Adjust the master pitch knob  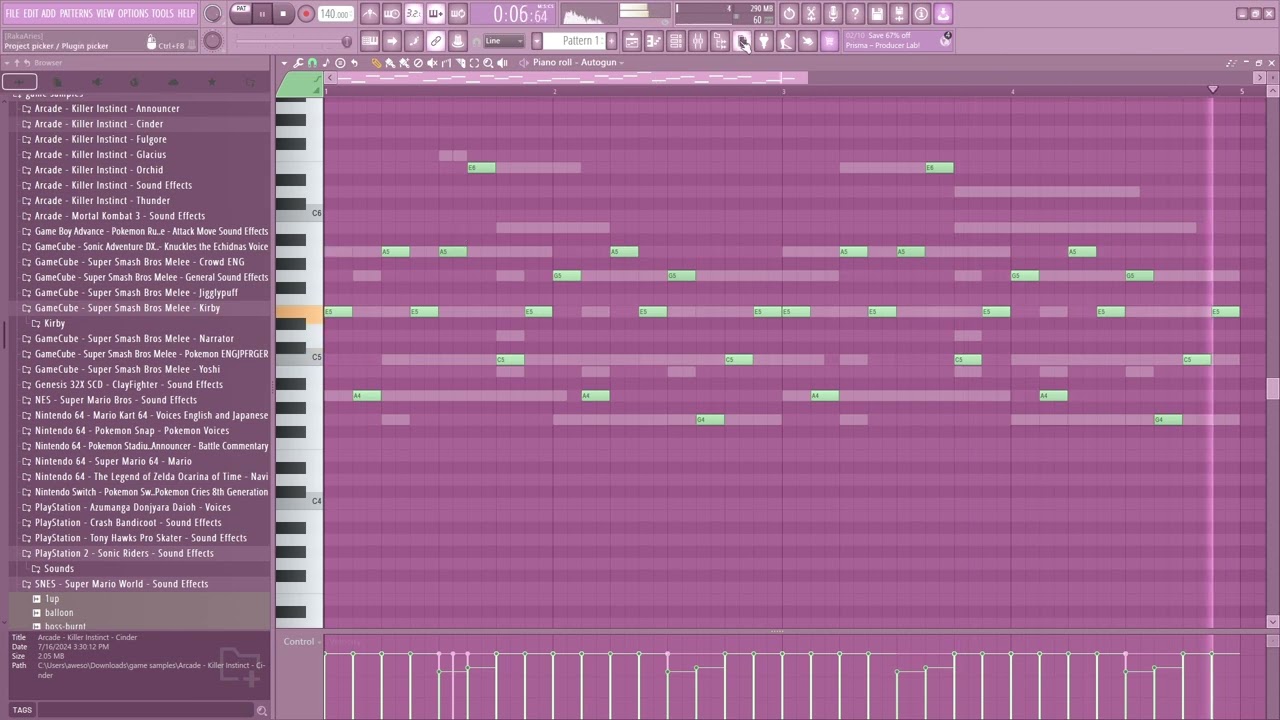(x=212, y=41)
